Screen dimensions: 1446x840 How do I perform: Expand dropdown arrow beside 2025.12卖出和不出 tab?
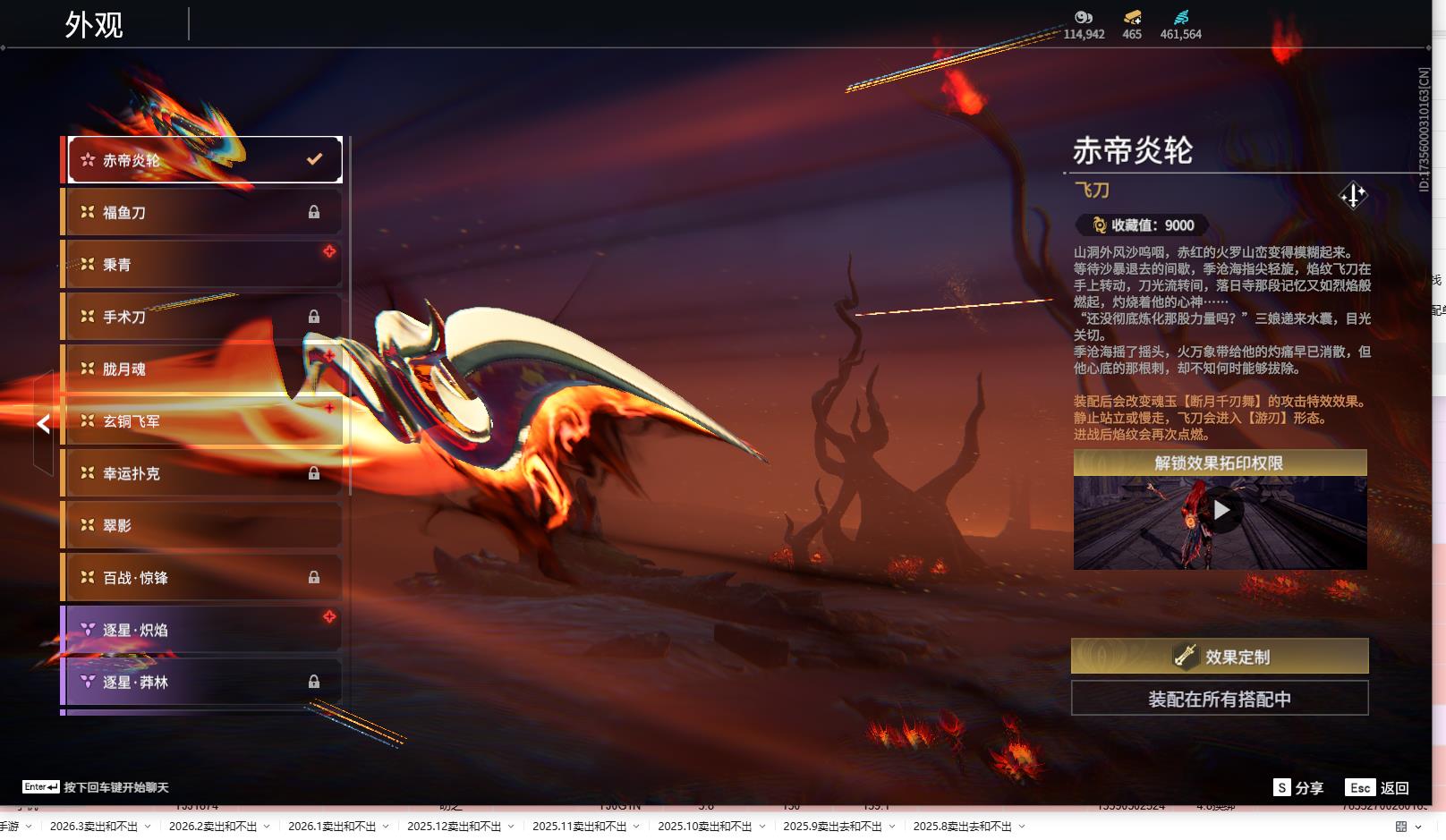(x=511, y=827)
